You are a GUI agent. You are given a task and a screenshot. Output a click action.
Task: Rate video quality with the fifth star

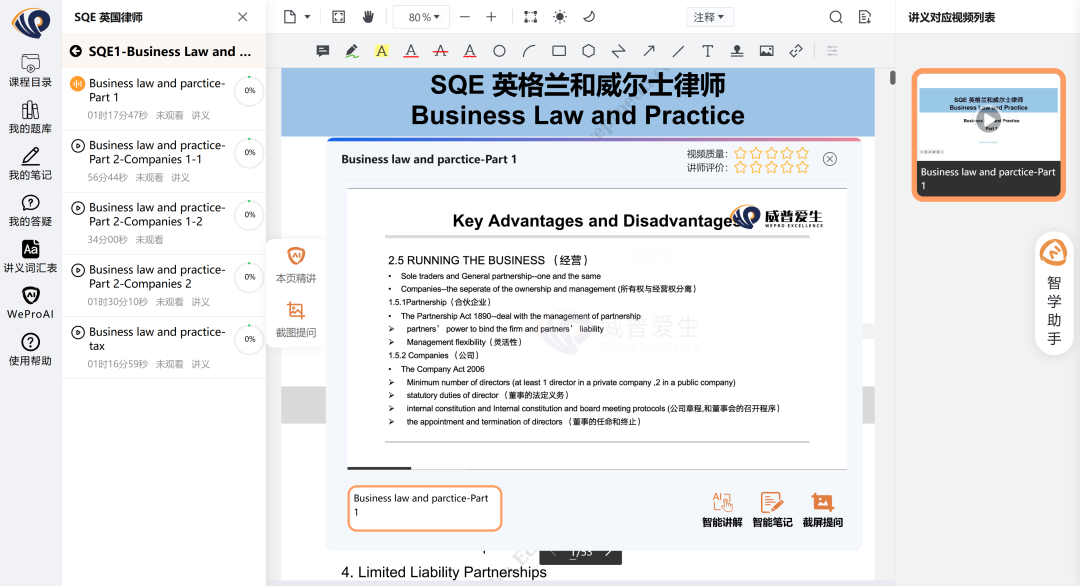tap(801, 153)
